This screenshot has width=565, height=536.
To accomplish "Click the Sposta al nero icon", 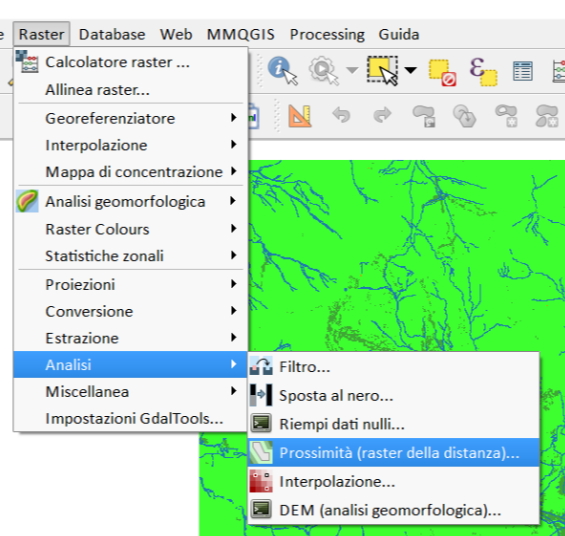I will point(261,395).
